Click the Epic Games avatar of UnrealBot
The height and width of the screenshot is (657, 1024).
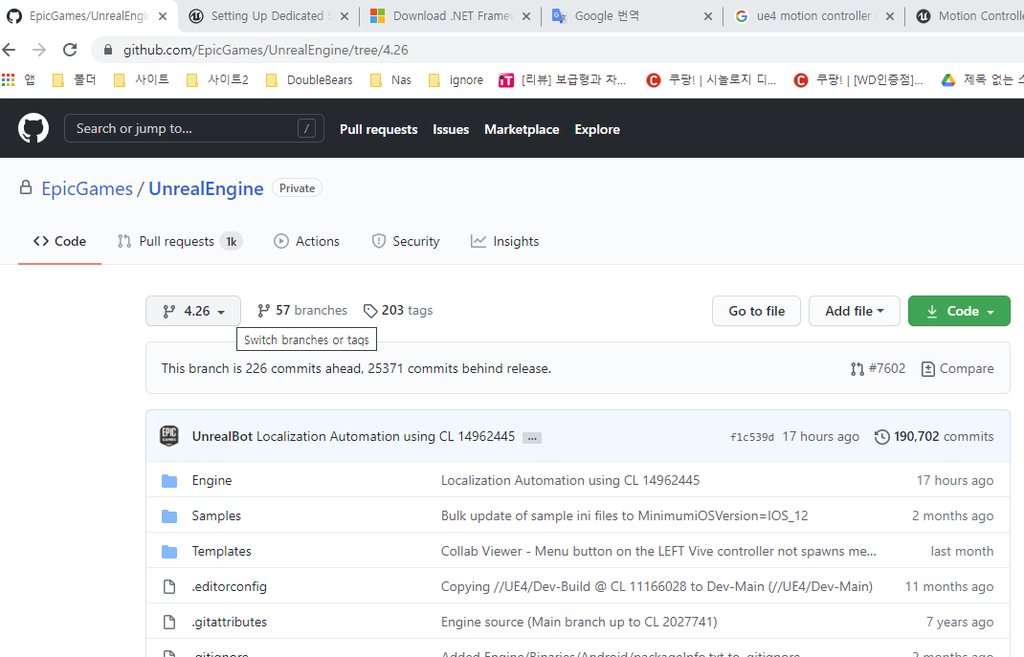[x=169, y=436]
